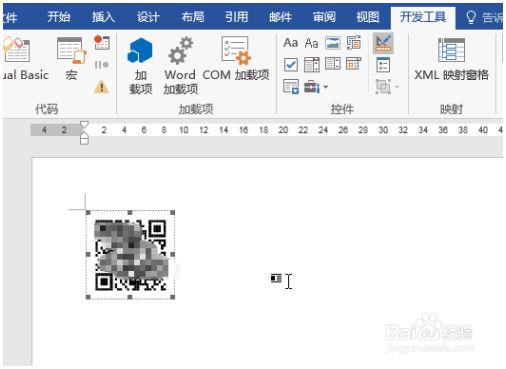Open Word 加载项 gear icon

pos(180,66)
